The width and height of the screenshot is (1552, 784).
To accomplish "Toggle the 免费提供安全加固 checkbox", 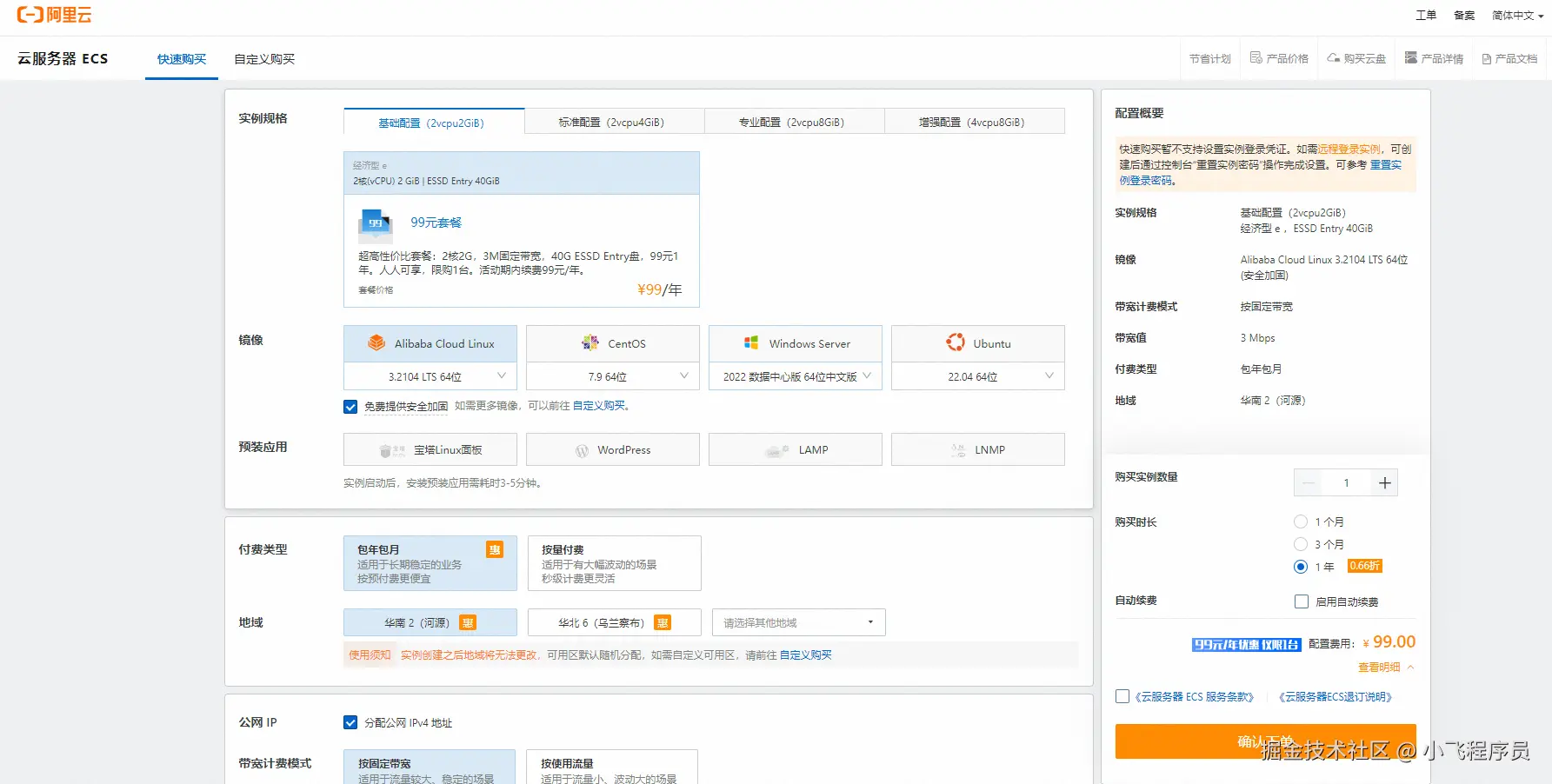I will coord(350,407).
